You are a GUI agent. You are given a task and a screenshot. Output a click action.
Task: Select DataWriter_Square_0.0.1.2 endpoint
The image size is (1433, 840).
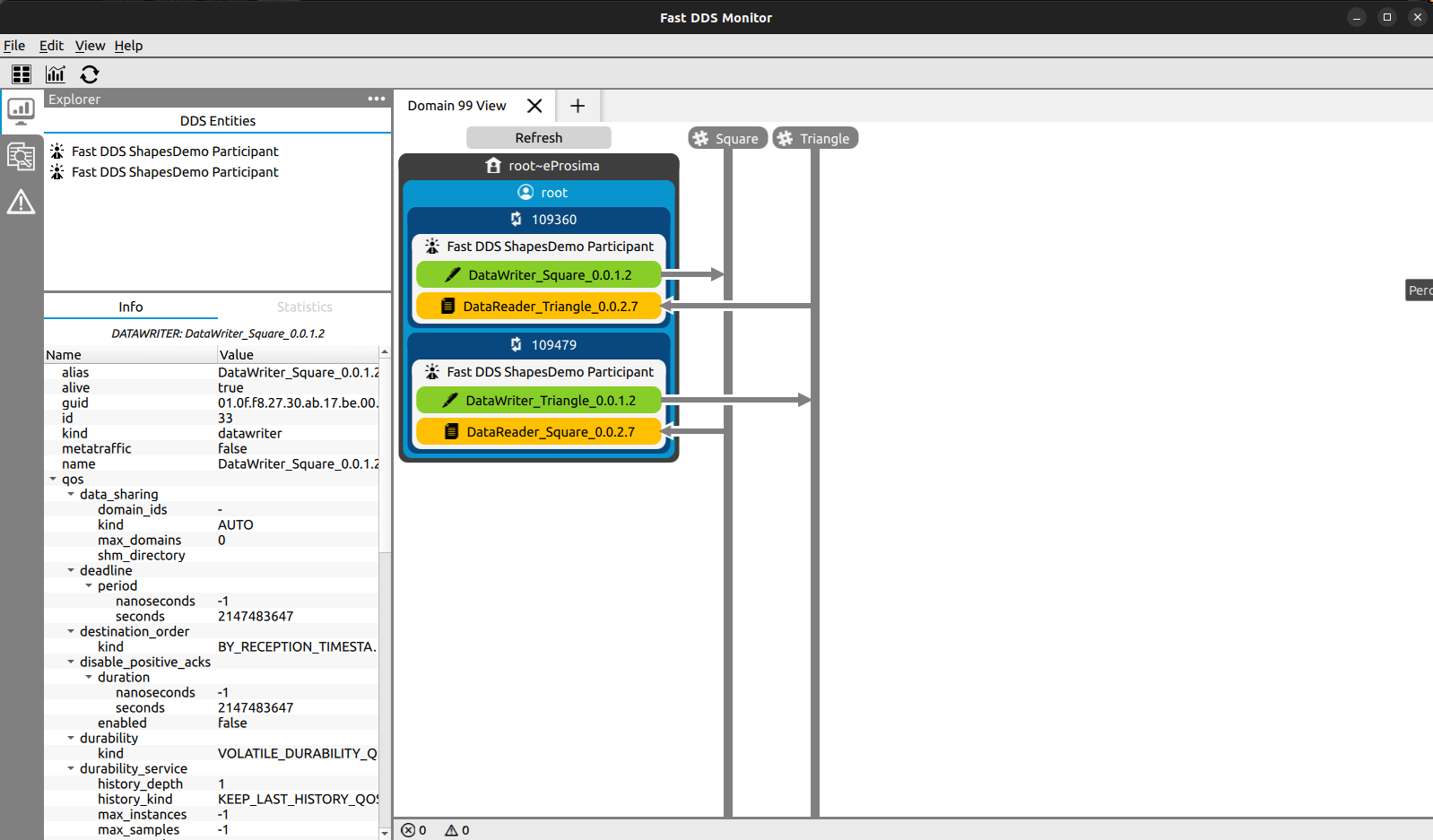(x=539, y=274)
